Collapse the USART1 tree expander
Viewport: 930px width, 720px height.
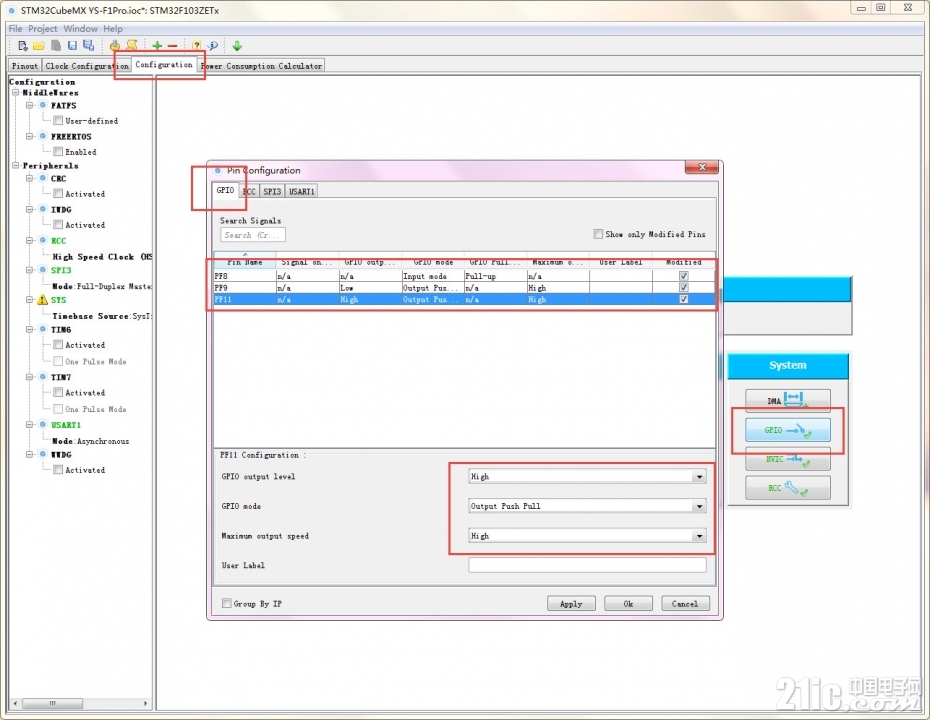[29, 425]
